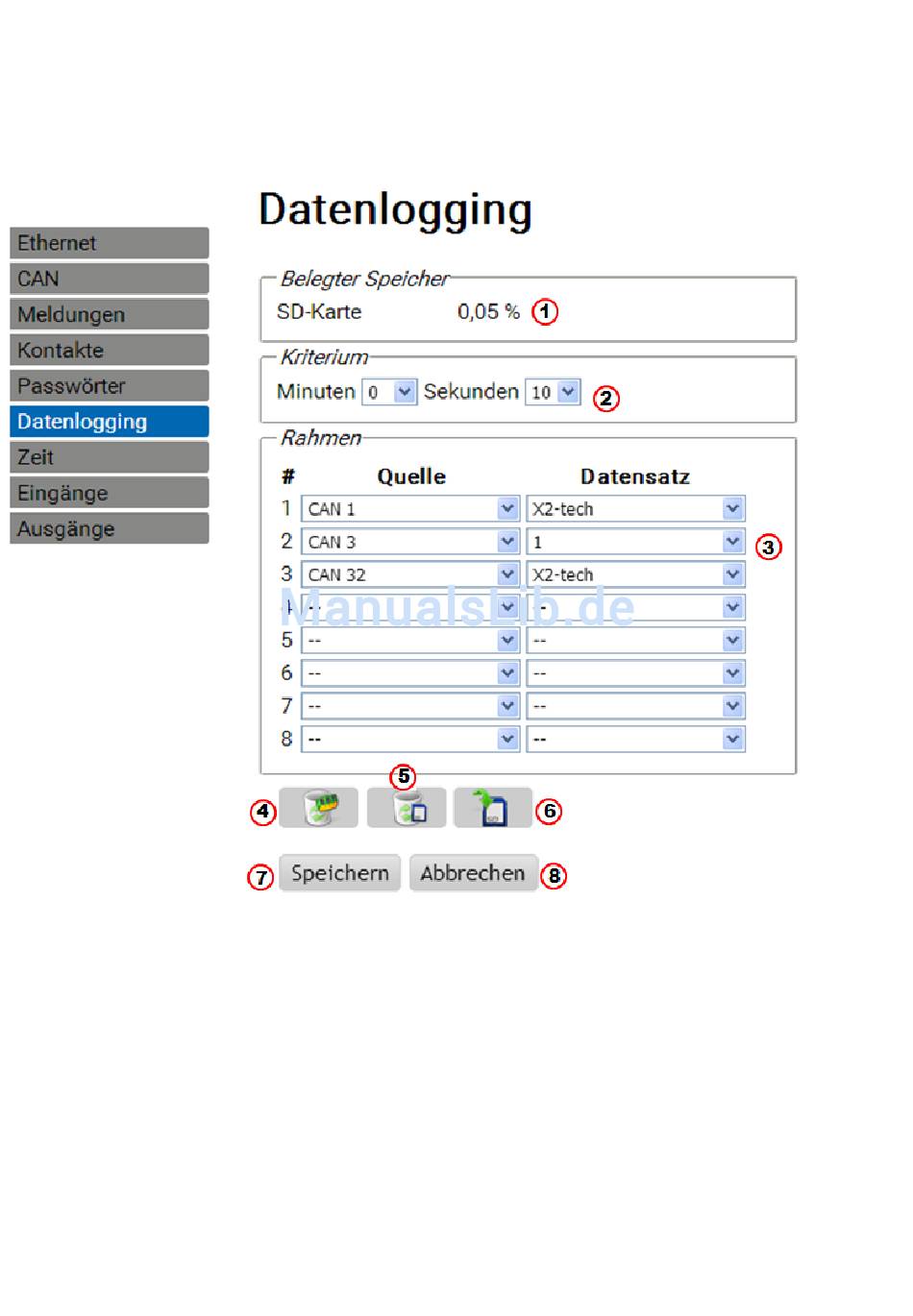Go to Eingänge section

tap(110, 493)
